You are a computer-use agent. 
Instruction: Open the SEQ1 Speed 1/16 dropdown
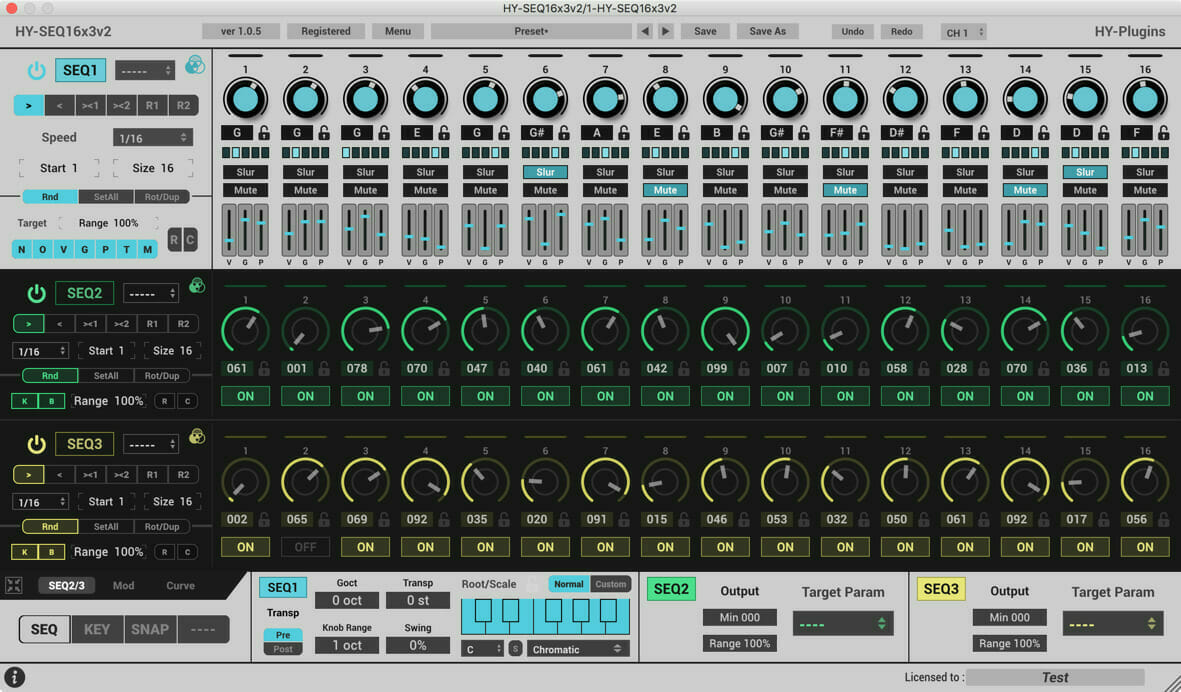coord(153,138)
